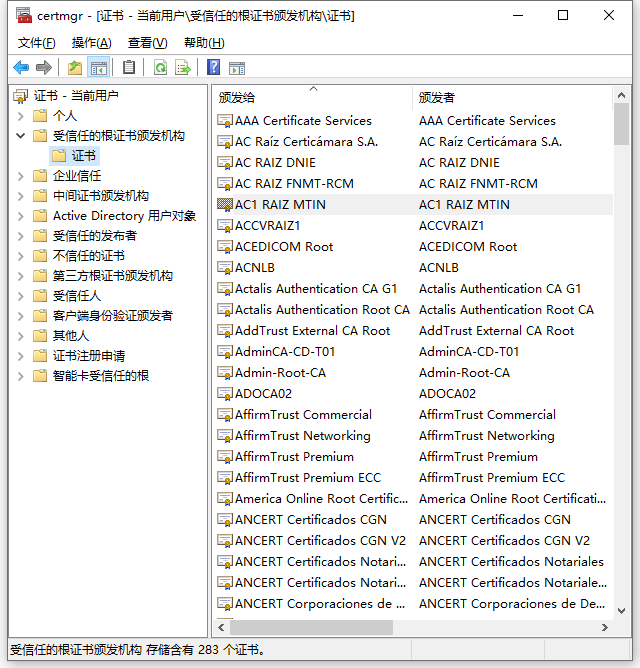Open the 帮助(H) menu
Viewport: 640px width, 668px height.
pyautogui.click(x=204, y=43)
